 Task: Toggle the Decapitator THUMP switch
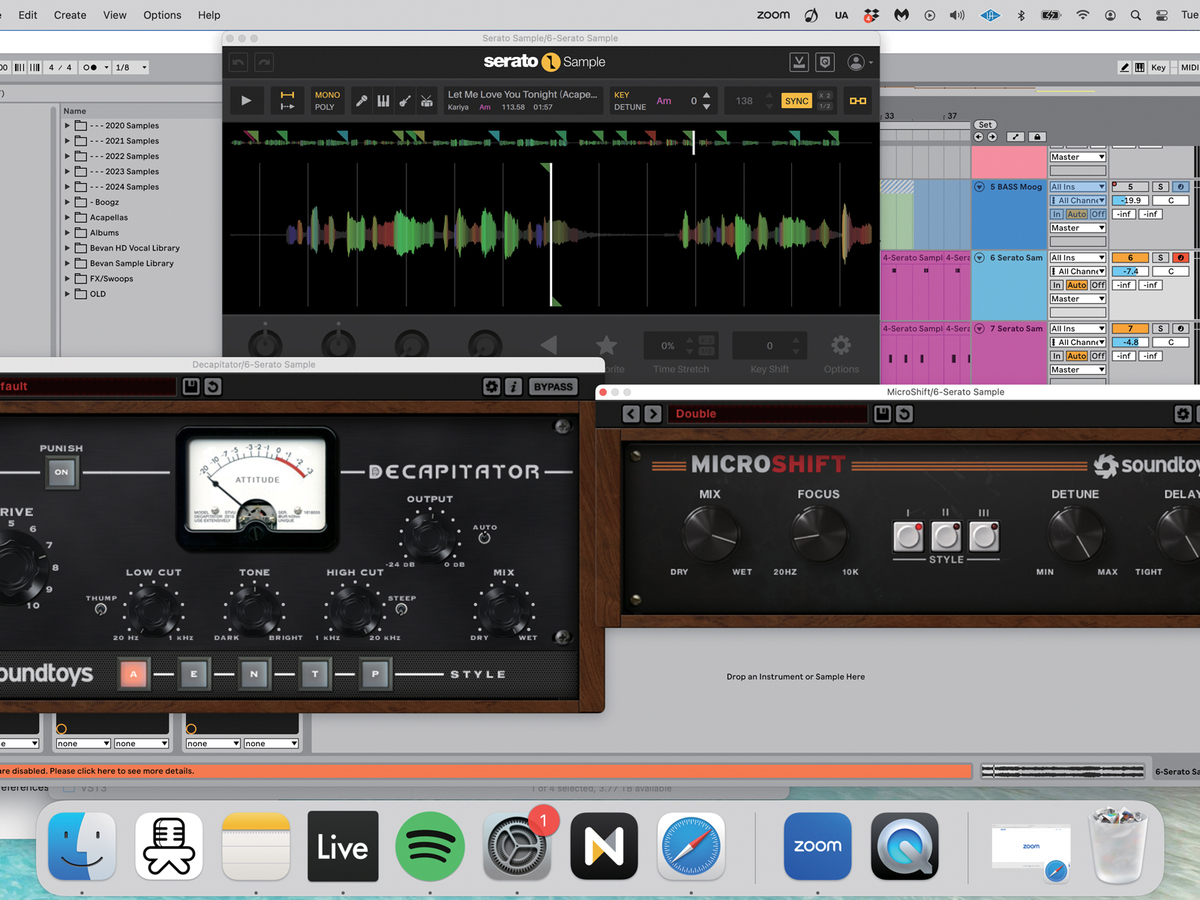coord(101,609)
